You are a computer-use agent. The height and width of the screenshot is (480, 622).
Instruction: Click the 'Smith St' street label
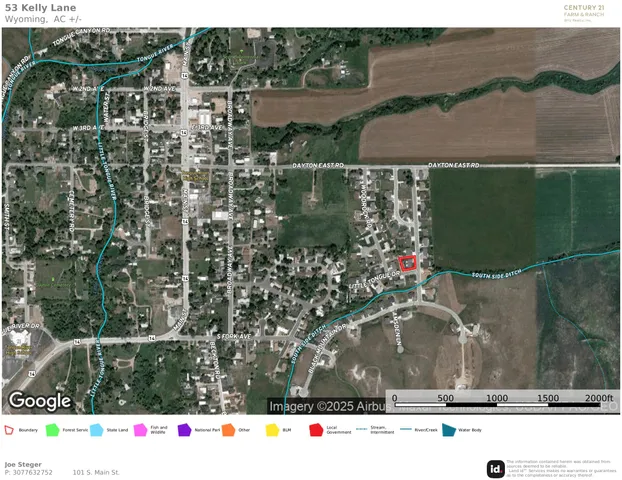point(7,217)
